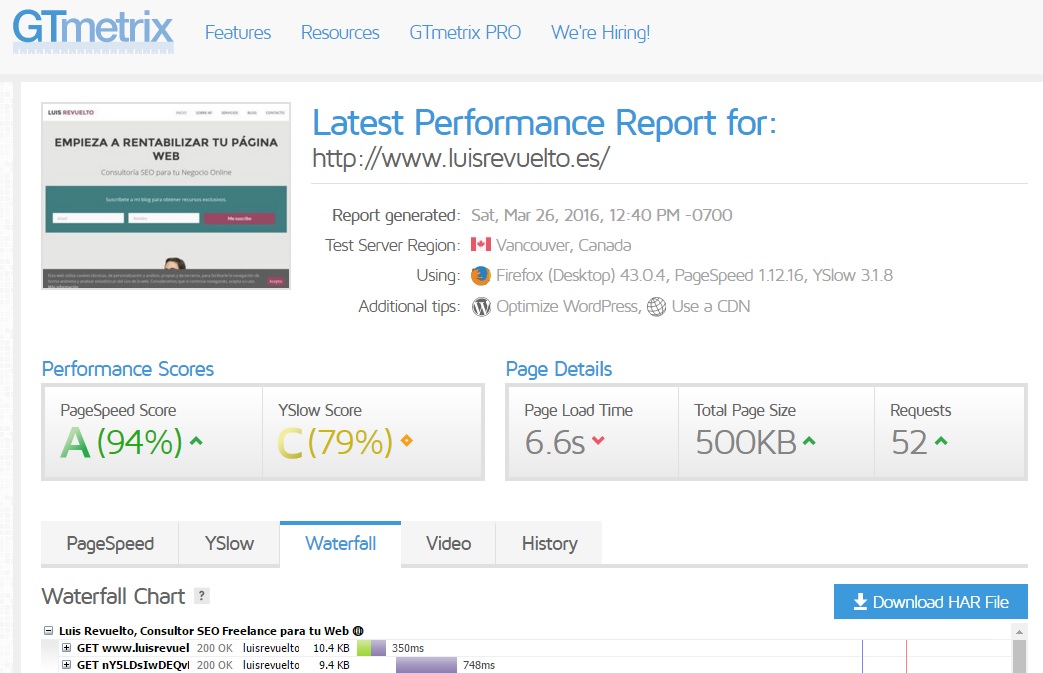1043x673 pixels.
Task: Open the http://www.luisrevuelto.es/ URL link
Action: click(461, 158)
